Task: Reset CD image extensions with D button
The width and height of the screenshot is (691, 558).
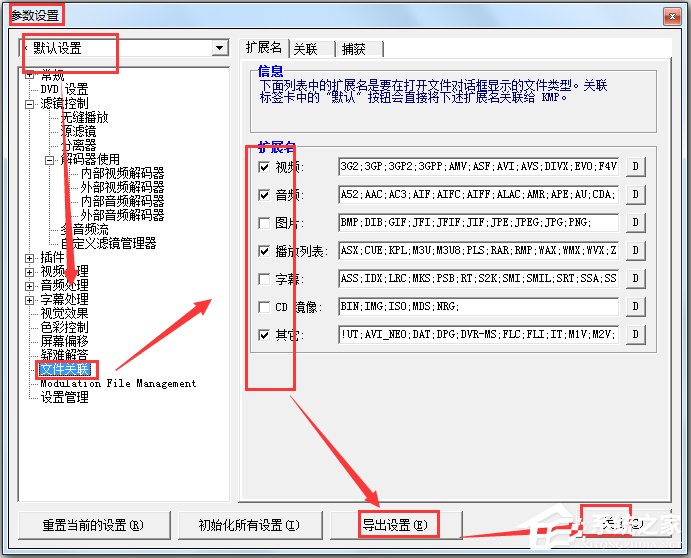Action: click(635, 306)
